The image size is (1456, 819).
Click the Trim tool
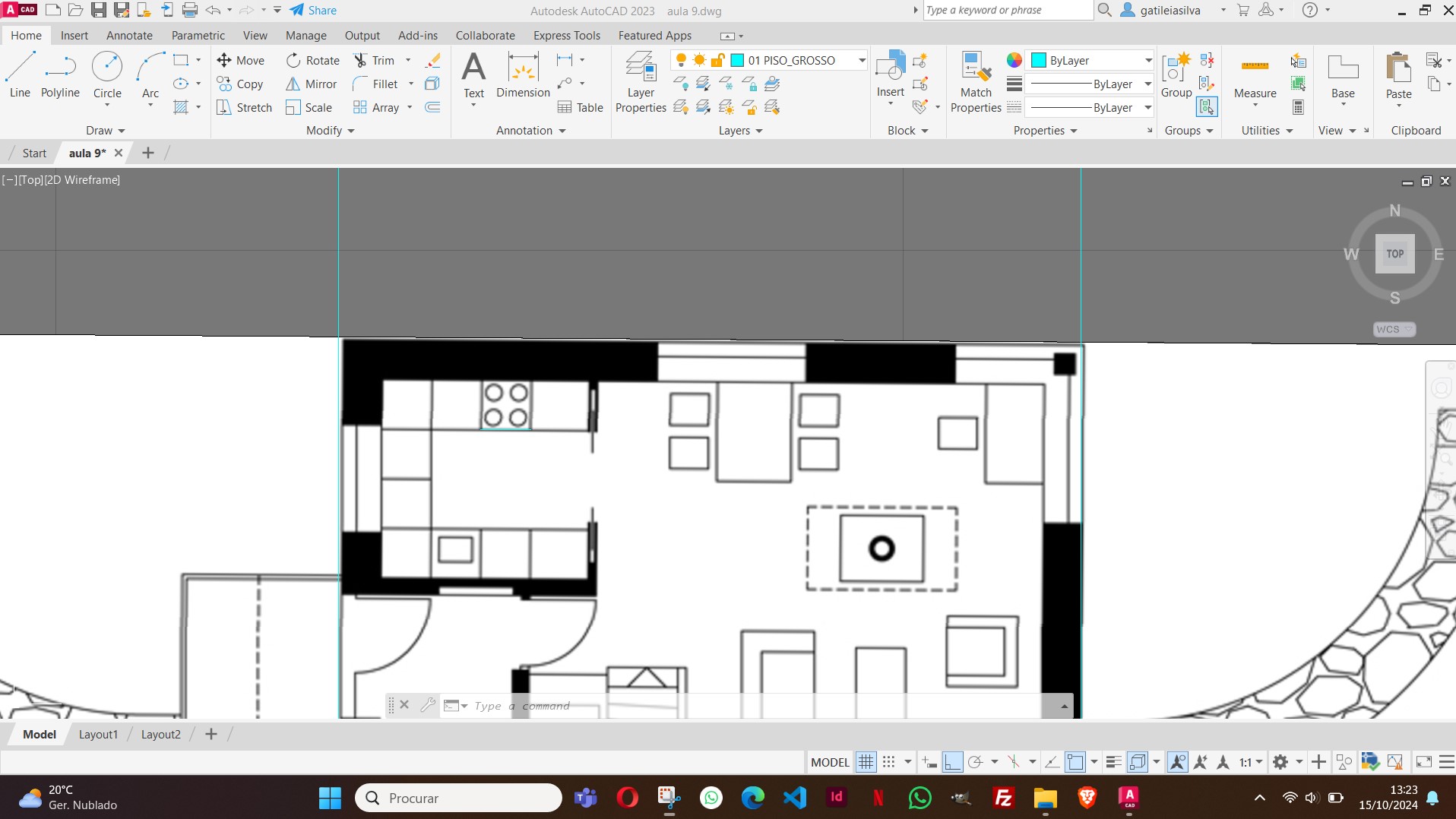(x=374, y=60)
